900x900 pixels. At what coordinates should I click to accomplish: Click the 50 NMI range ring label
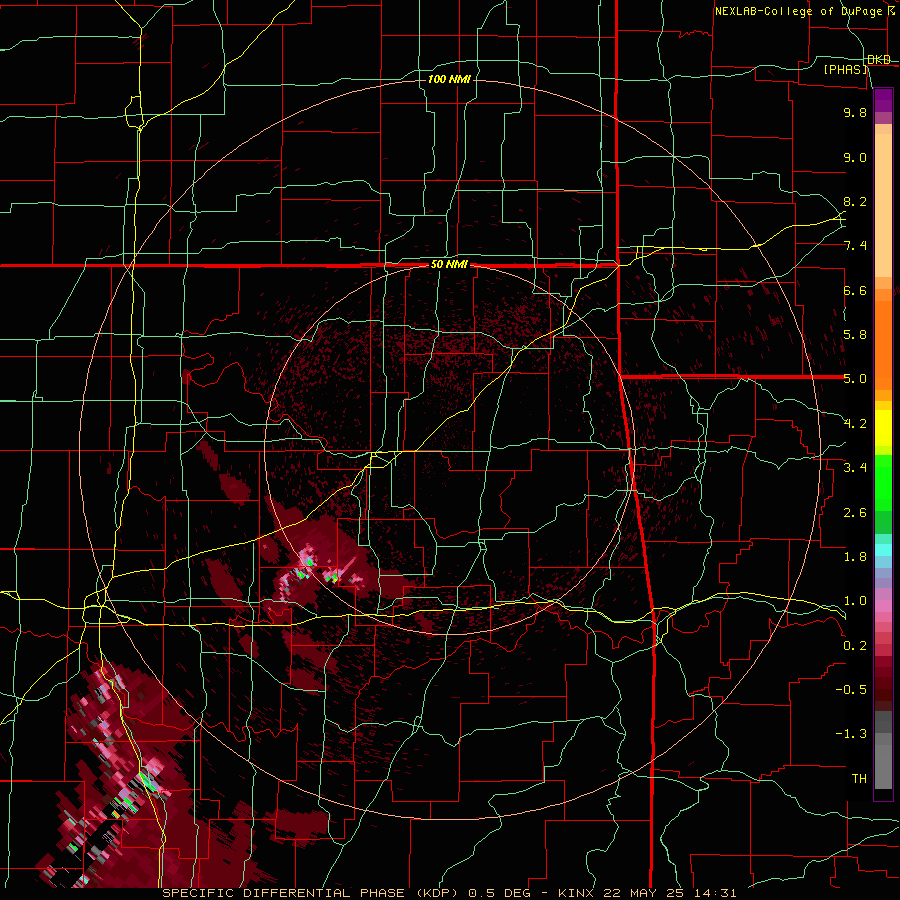449,265
